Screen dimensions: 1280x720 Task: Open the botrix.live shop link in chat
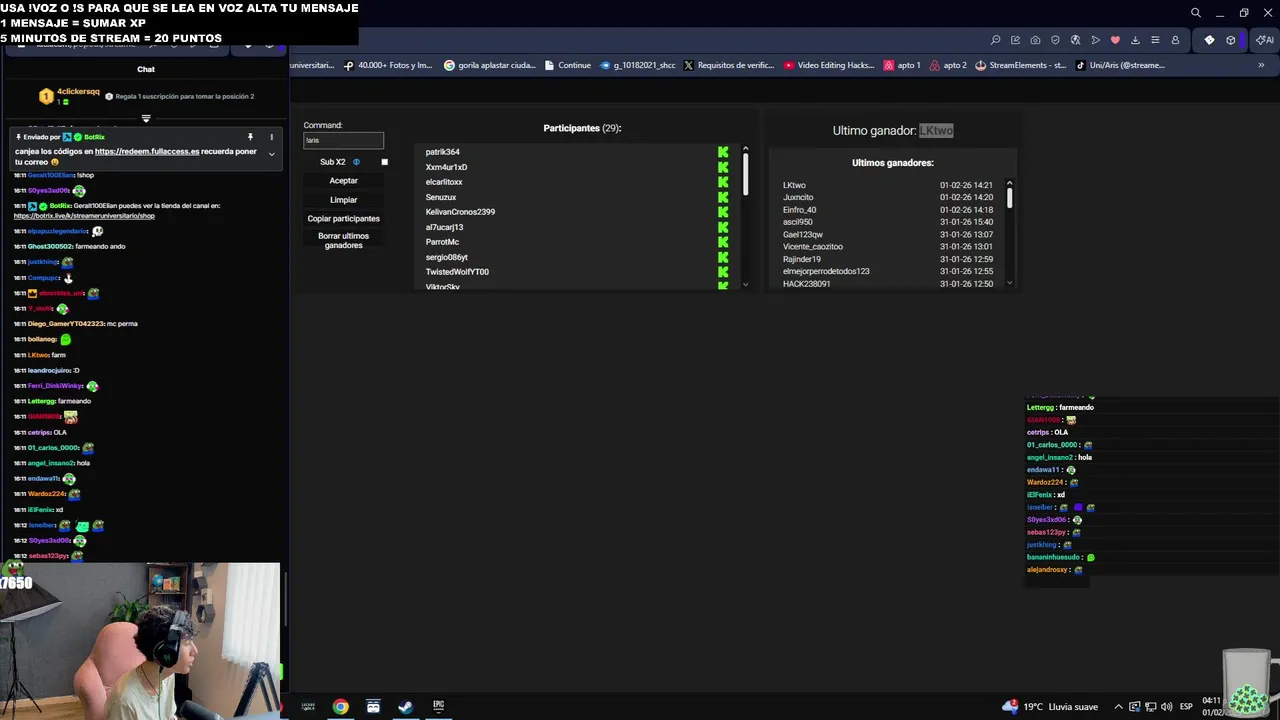tap(84, 216)
